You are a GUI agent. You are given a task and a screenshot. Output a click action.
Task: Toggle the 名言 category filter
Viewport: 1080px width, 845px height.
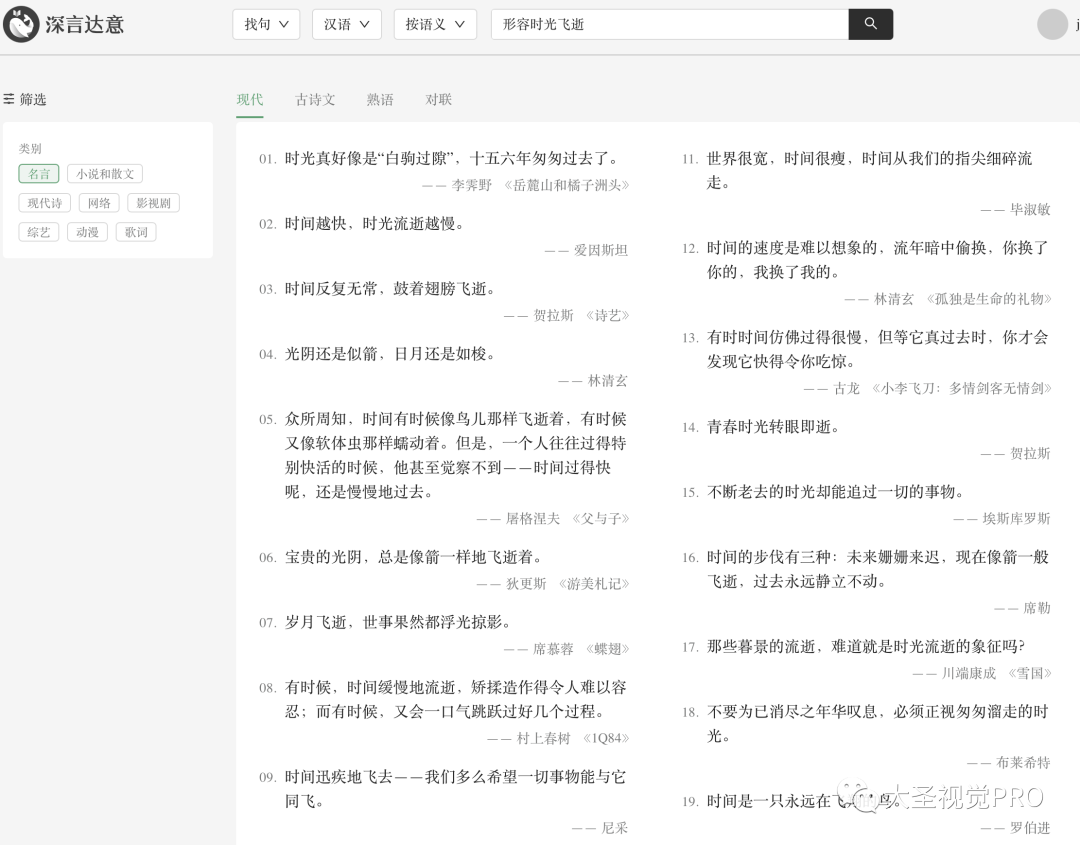click(x=39, y=174)
